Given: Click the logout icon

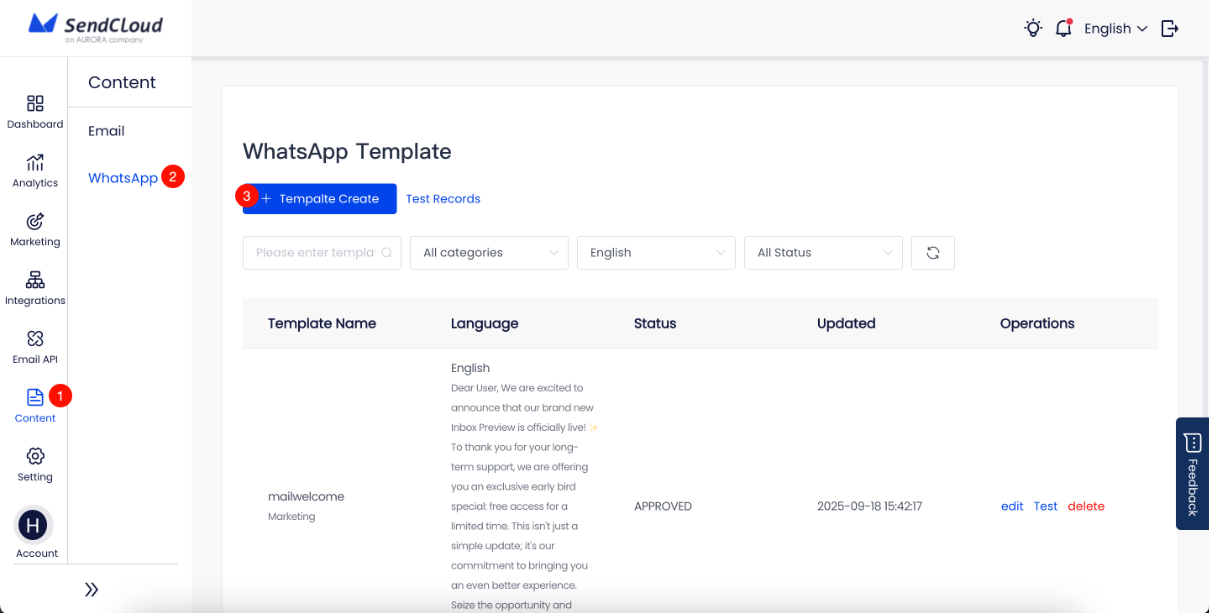Looking at the screenshot, I should coord(1169,28).
